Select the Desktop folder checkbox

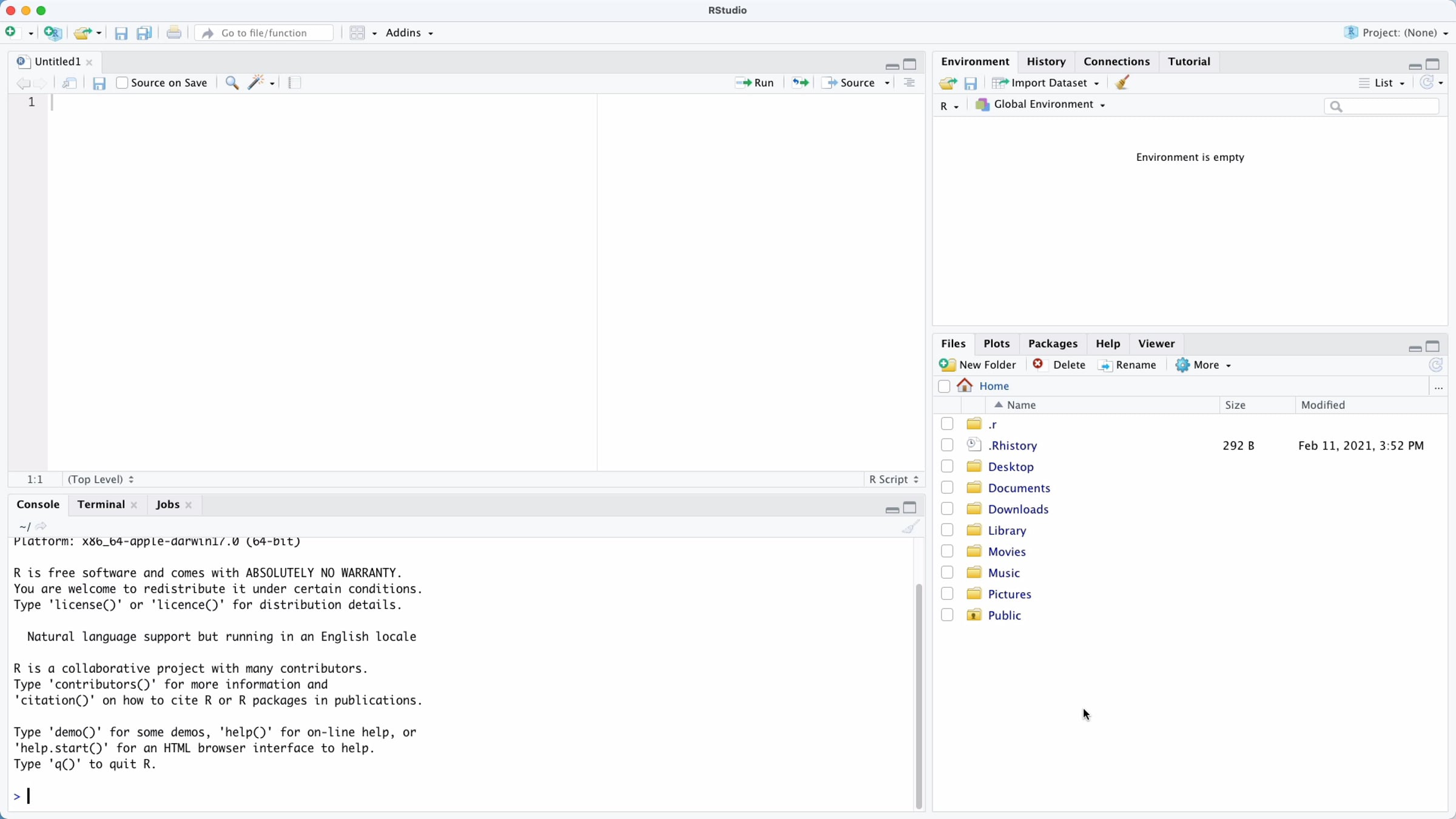[947, 466]
